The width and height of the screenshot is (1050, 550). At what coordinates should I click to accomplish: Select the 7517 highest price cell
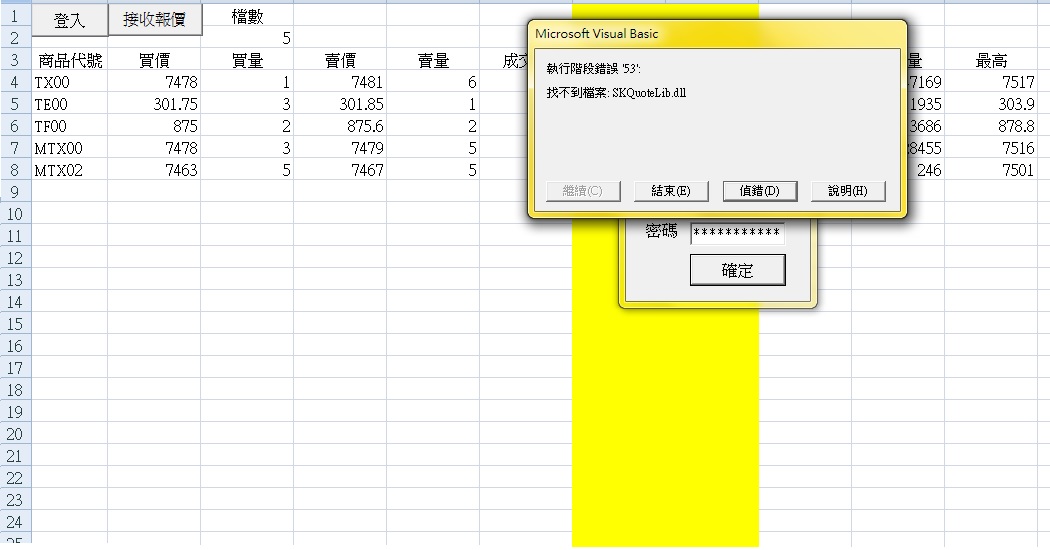coord(991,82)
